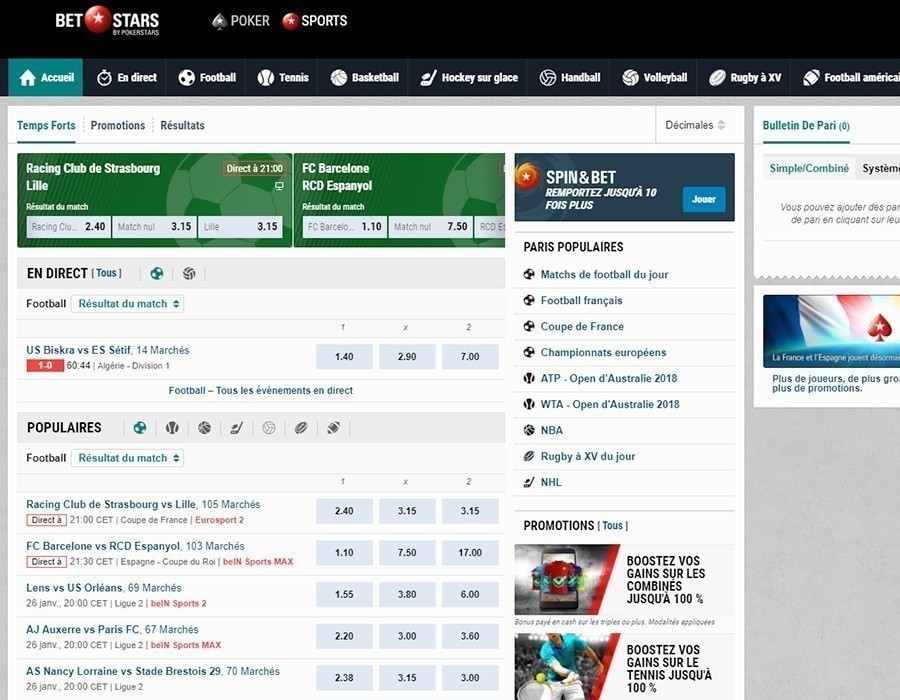Open the Sports section in header
Screen dimensions: 900x700
coord(315,21)
